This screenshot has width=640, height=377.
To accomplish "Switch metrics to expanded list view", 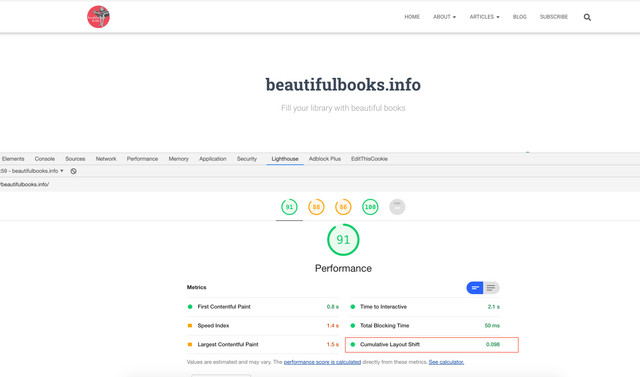I will point(491,288).
